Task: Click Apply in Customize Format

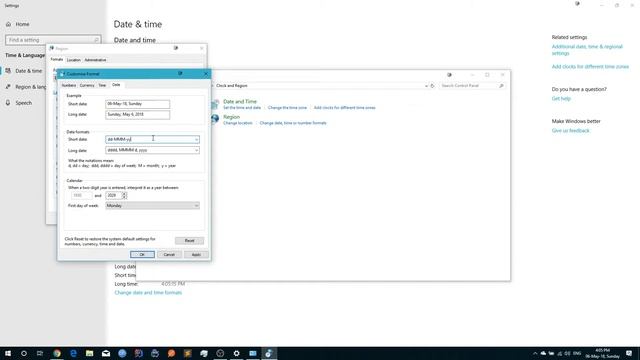Action: pyautogui.click(x=196, y=255)
